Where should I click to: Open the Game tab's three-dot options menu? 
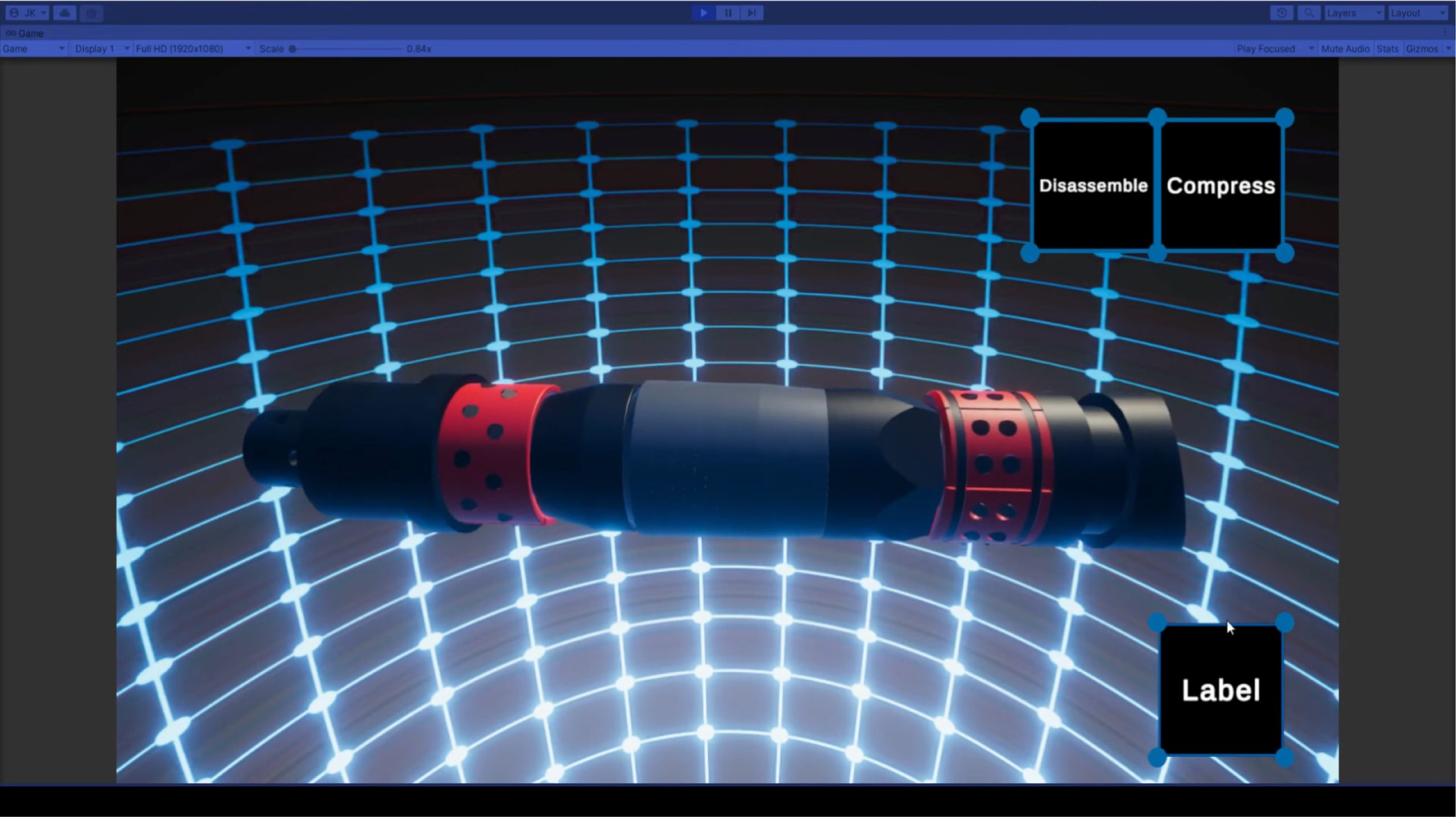1445,33
